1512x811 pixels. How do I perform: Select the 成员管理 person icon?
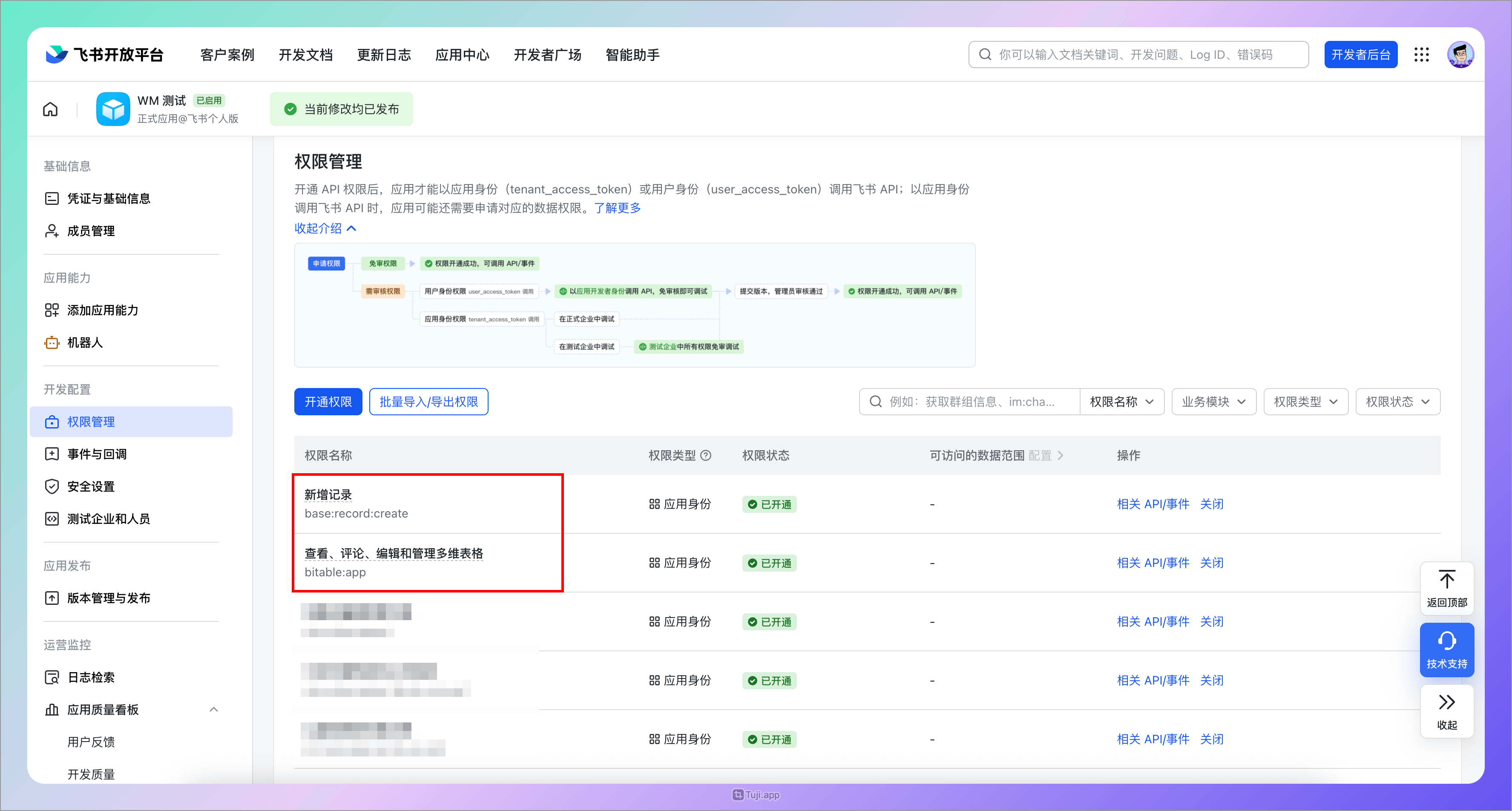52,230
